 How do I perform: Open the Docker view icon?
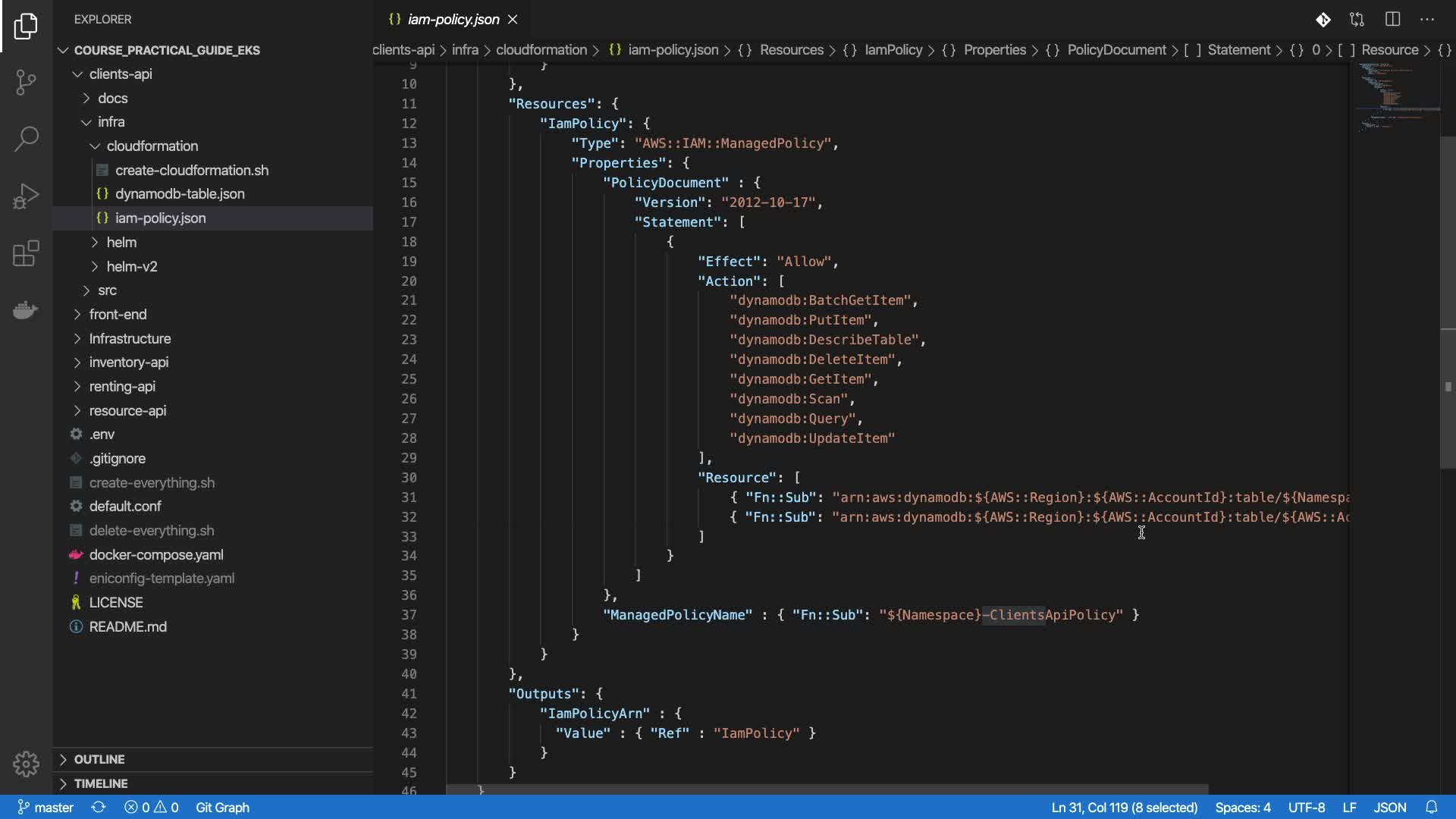click(x=26, y=310)
